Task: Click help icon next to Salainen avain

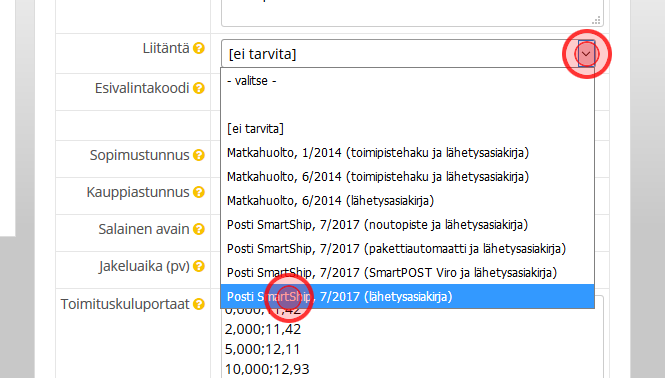Action: 198,229
